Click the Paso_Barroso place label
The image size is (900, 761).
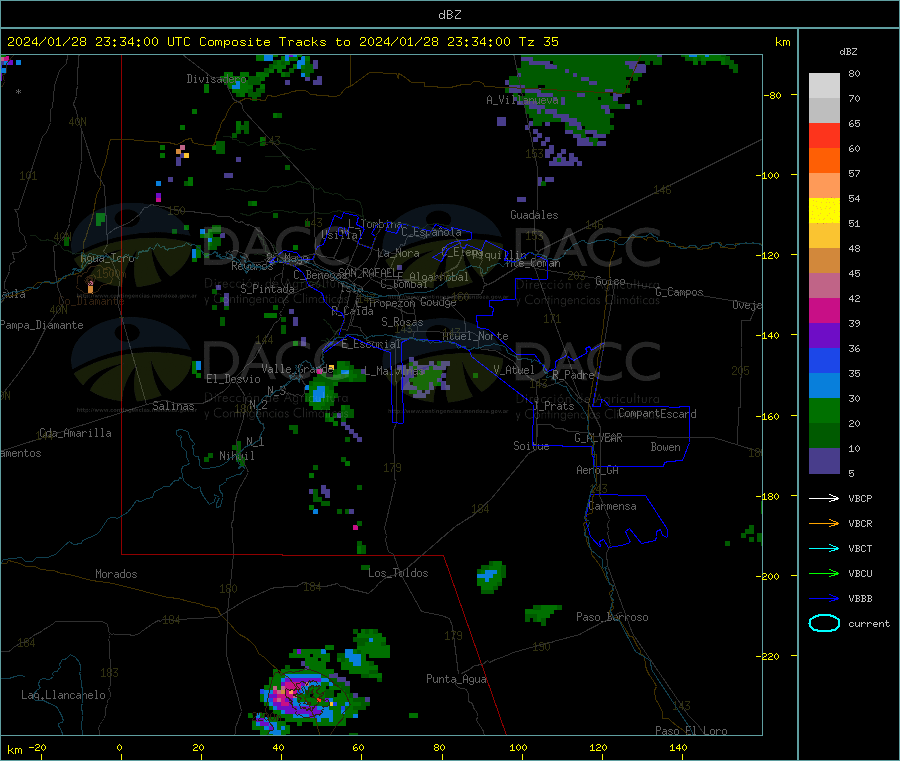[612, 617]
